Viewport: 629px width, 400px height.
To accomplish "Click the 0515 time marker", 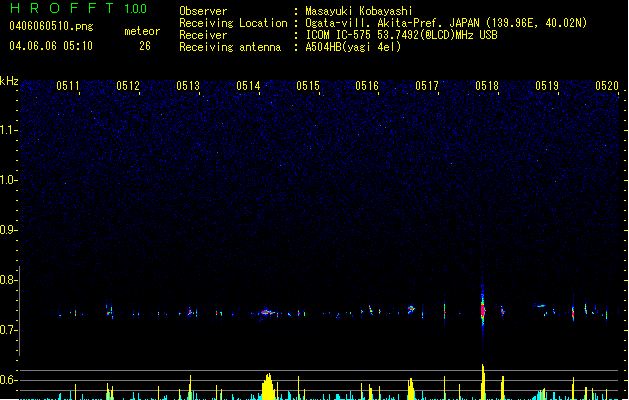I will pos(308,86).
